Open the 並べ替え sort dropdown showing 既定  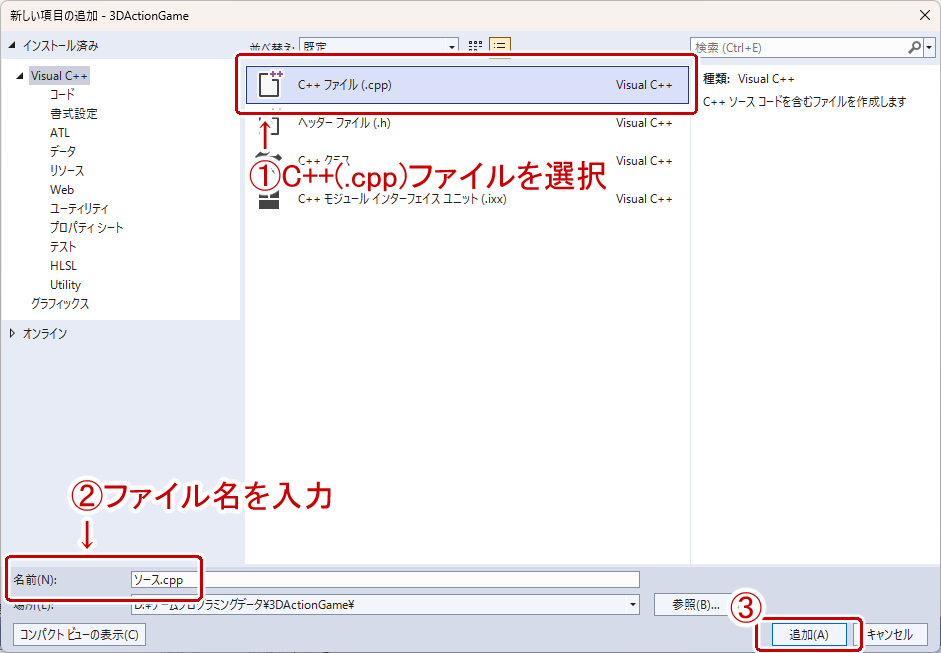pos(380,46)
